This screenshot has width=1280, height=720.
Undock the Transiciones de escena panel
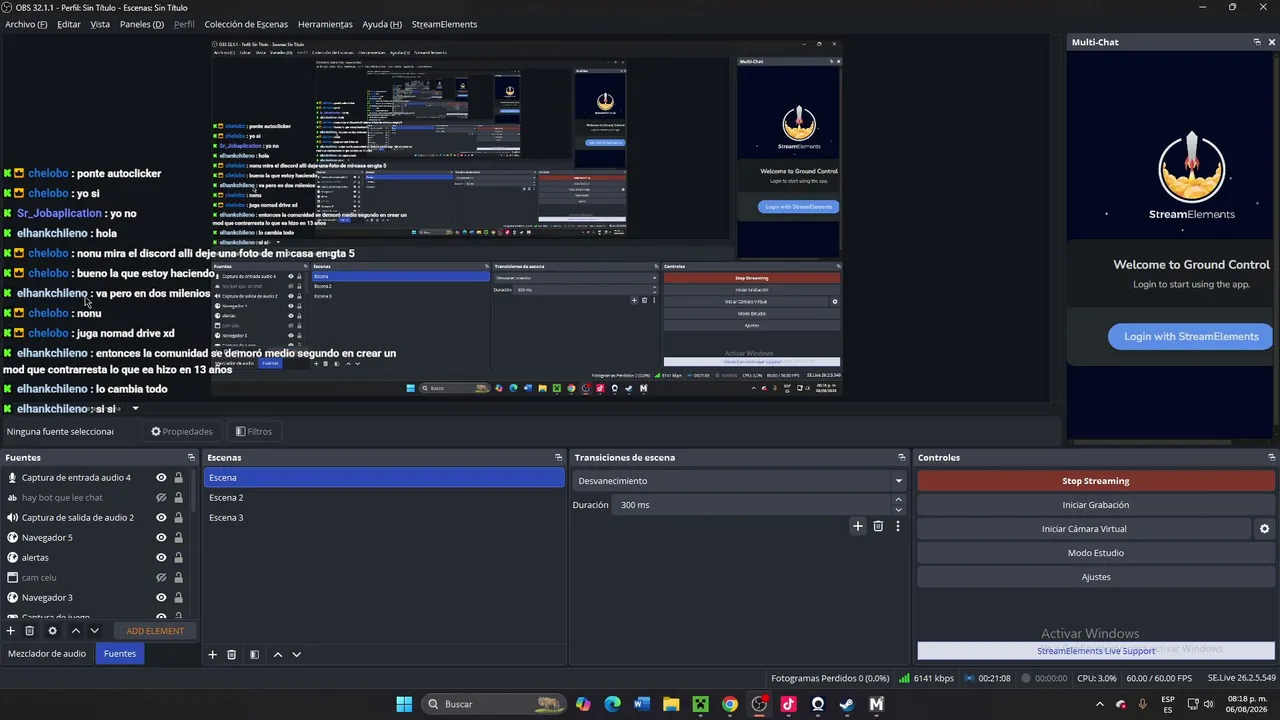tap(901, 458)
